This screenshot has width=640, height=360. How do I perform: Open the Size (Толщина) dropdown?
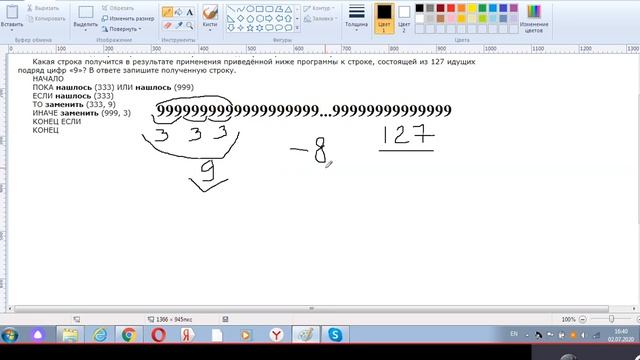pos(356,18)
